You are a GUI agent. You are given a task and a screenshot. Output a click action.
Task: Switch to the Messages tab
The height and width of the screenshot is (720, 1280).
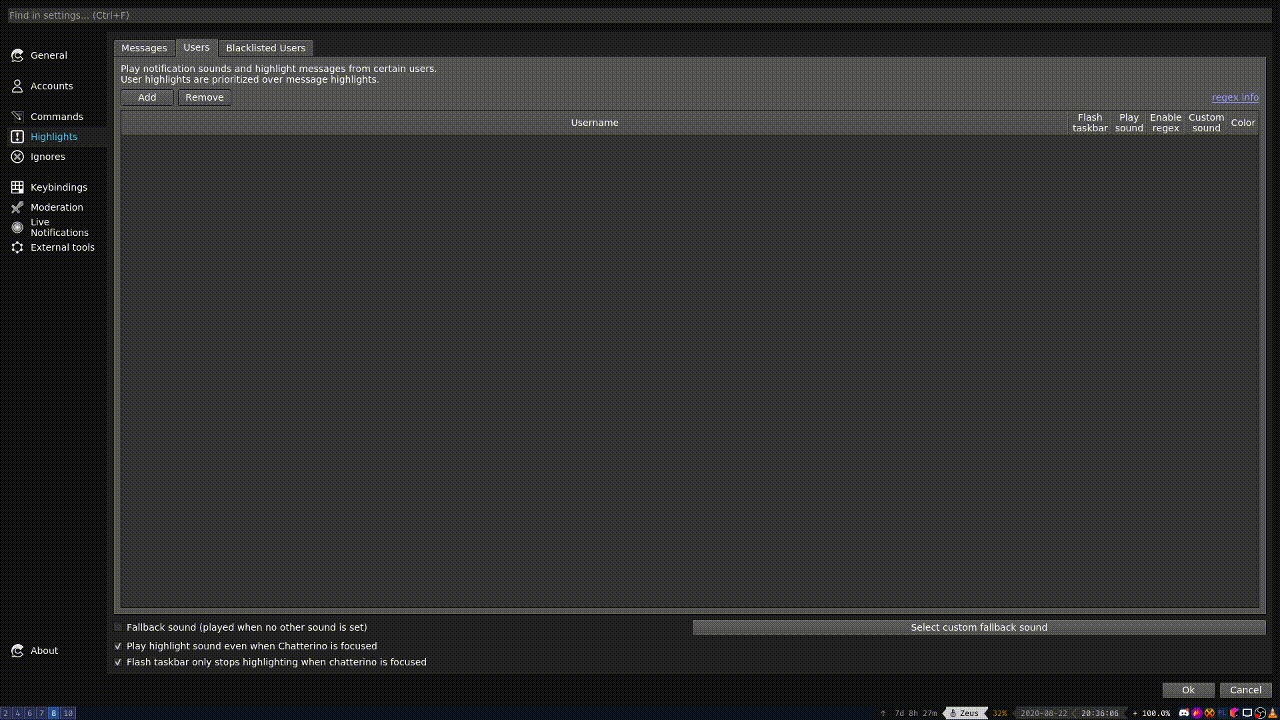coord(144,47)
